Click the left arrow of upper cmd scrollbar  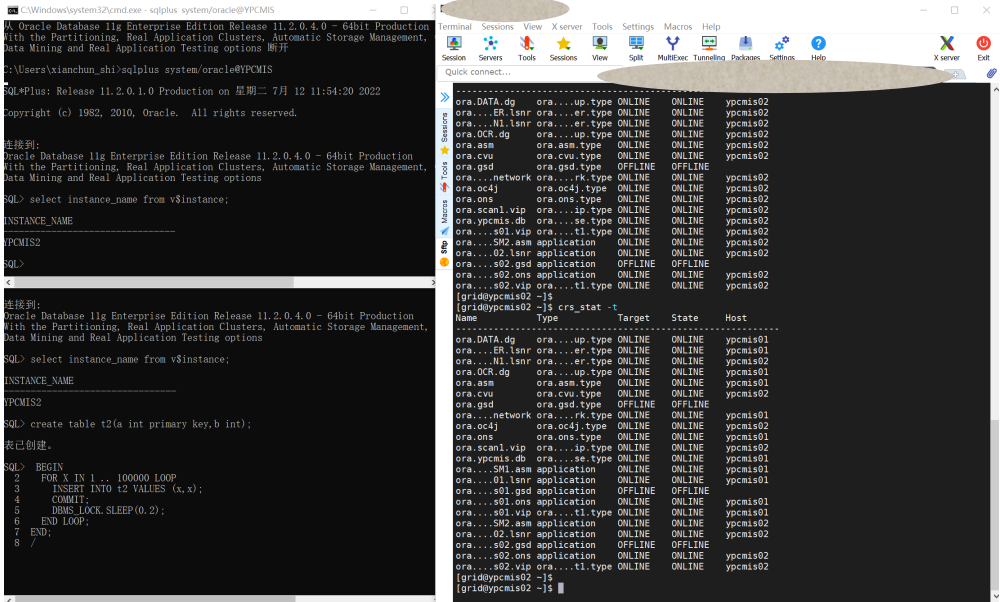8,282
